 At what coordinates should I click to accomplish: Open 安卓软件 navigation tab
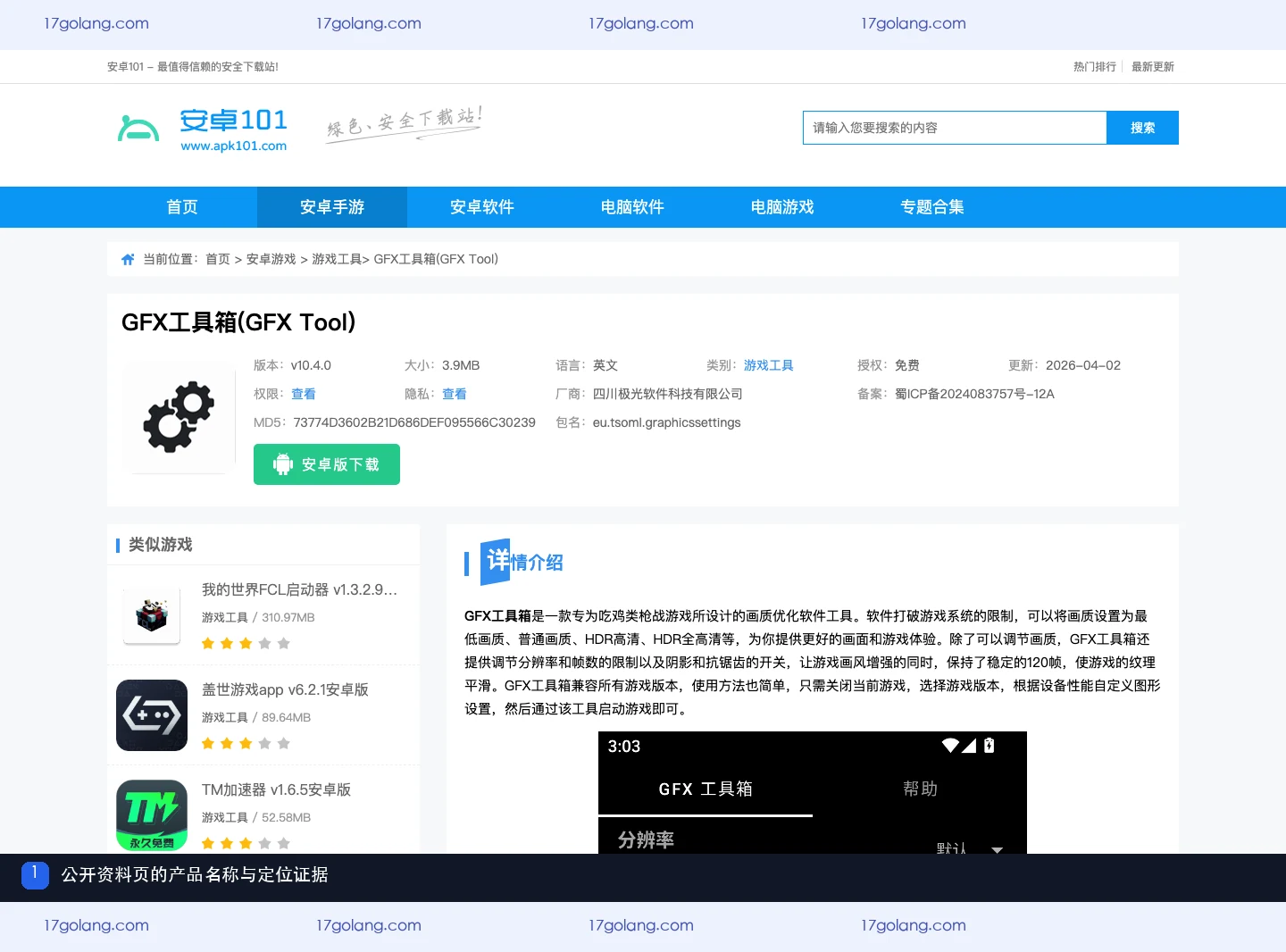482,207
